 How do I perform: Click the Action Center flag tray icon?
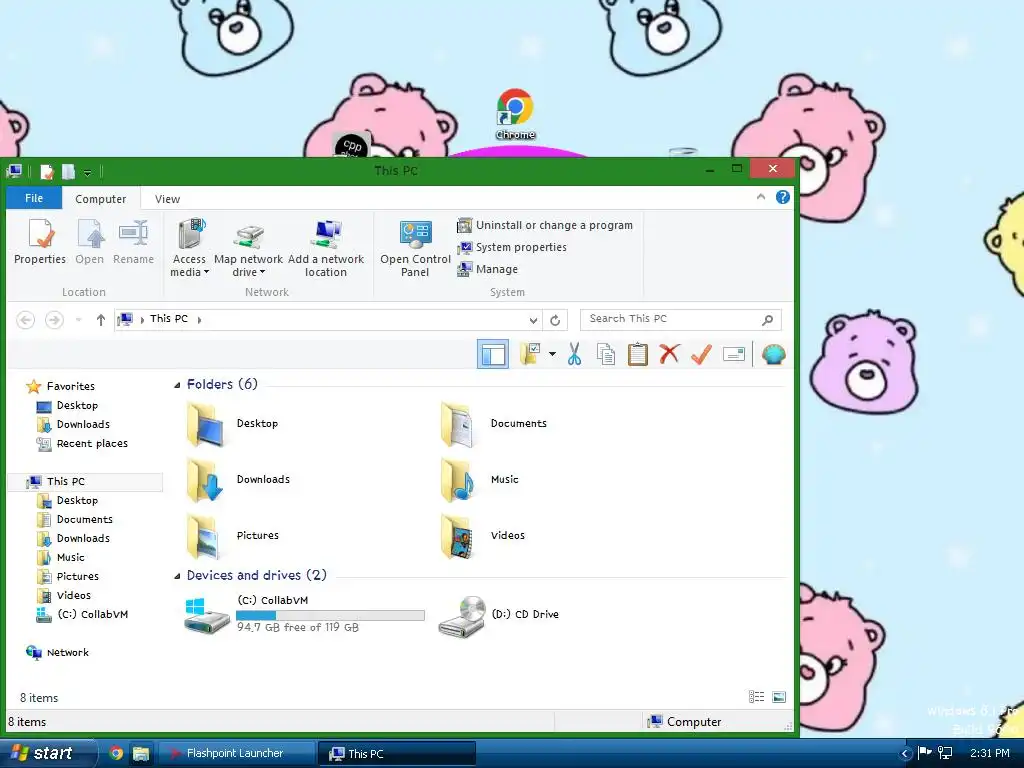pyautogui.click(x=924, y=753)
